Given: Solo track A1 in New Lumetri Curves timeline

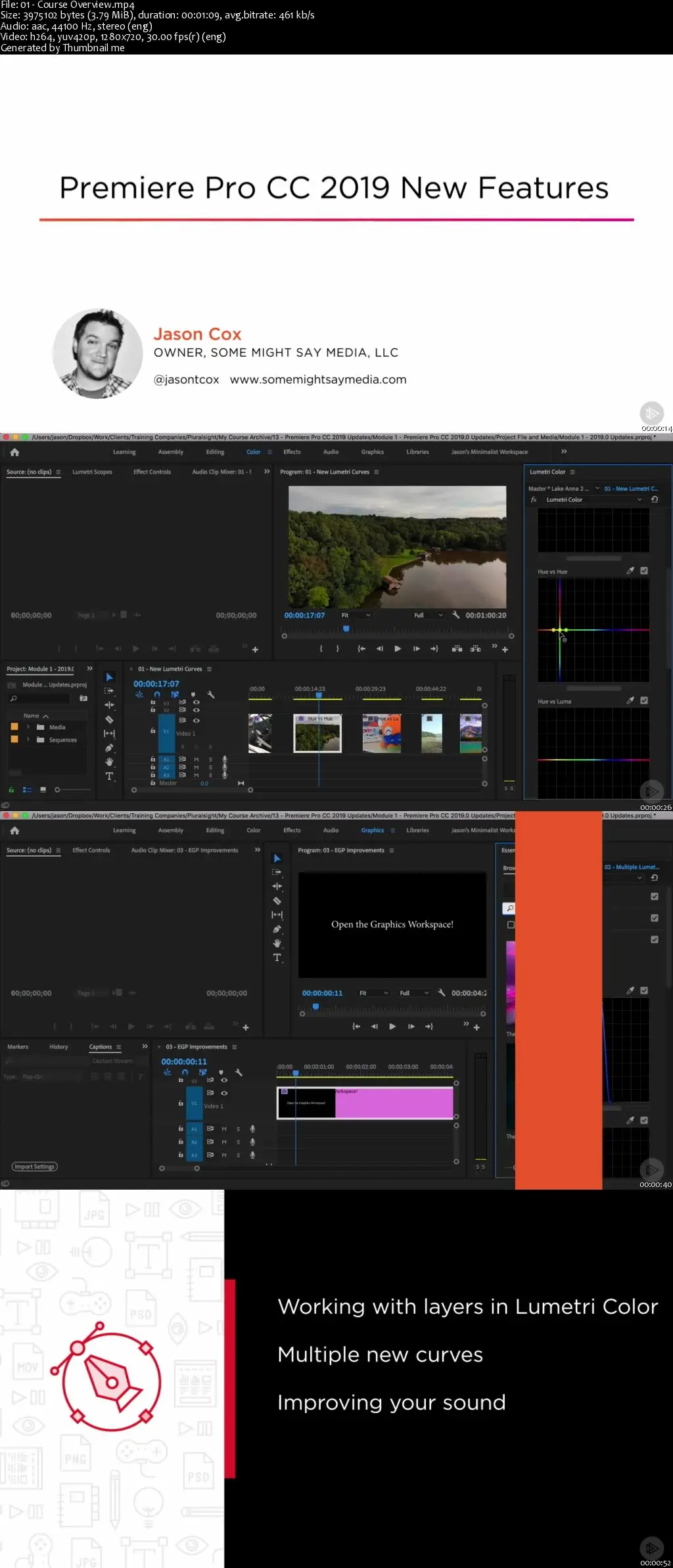Looking at the screenshot, I should coord(210,759).
